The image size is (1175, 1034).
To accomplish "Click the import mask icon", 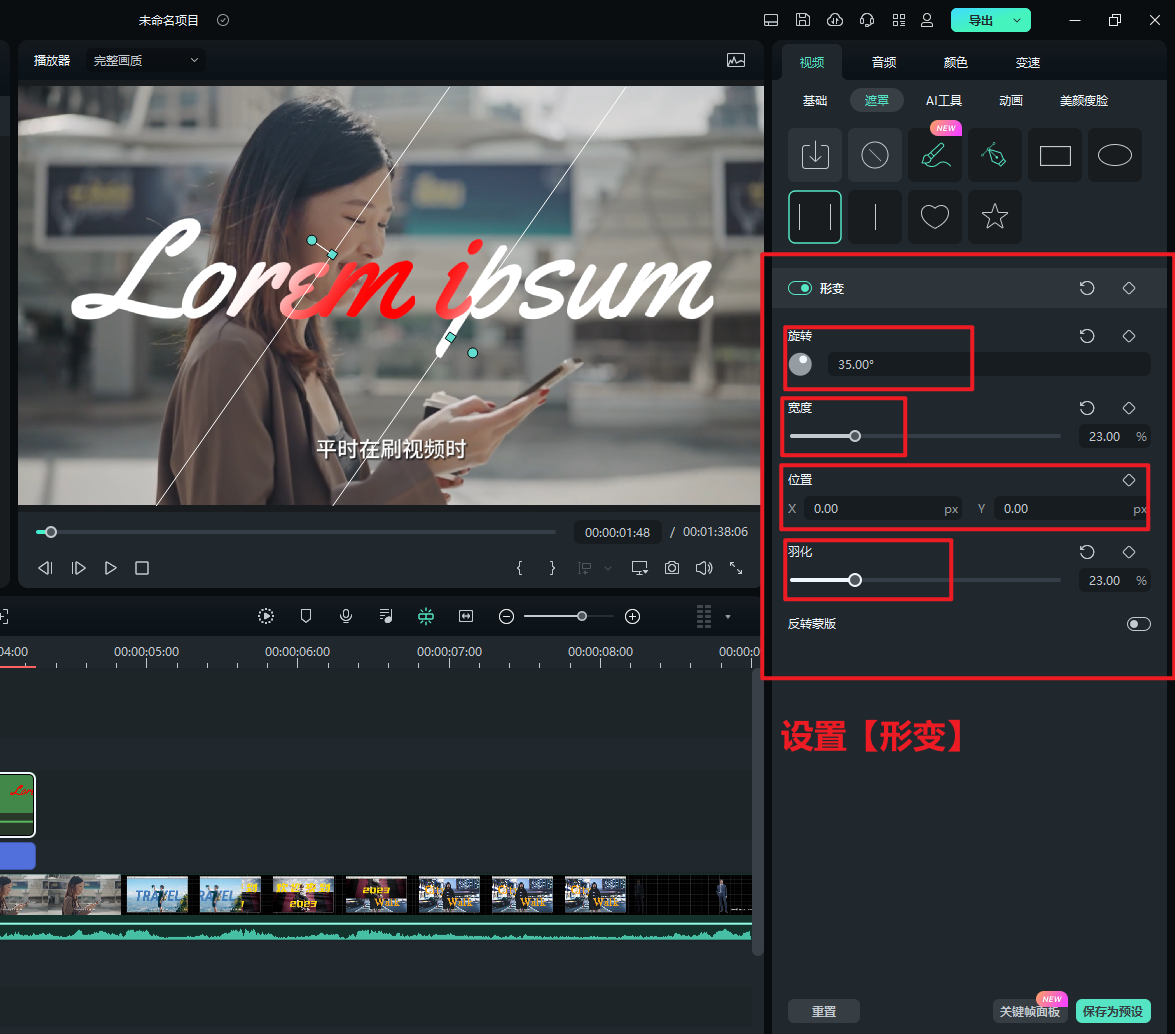I will point(815,155).
